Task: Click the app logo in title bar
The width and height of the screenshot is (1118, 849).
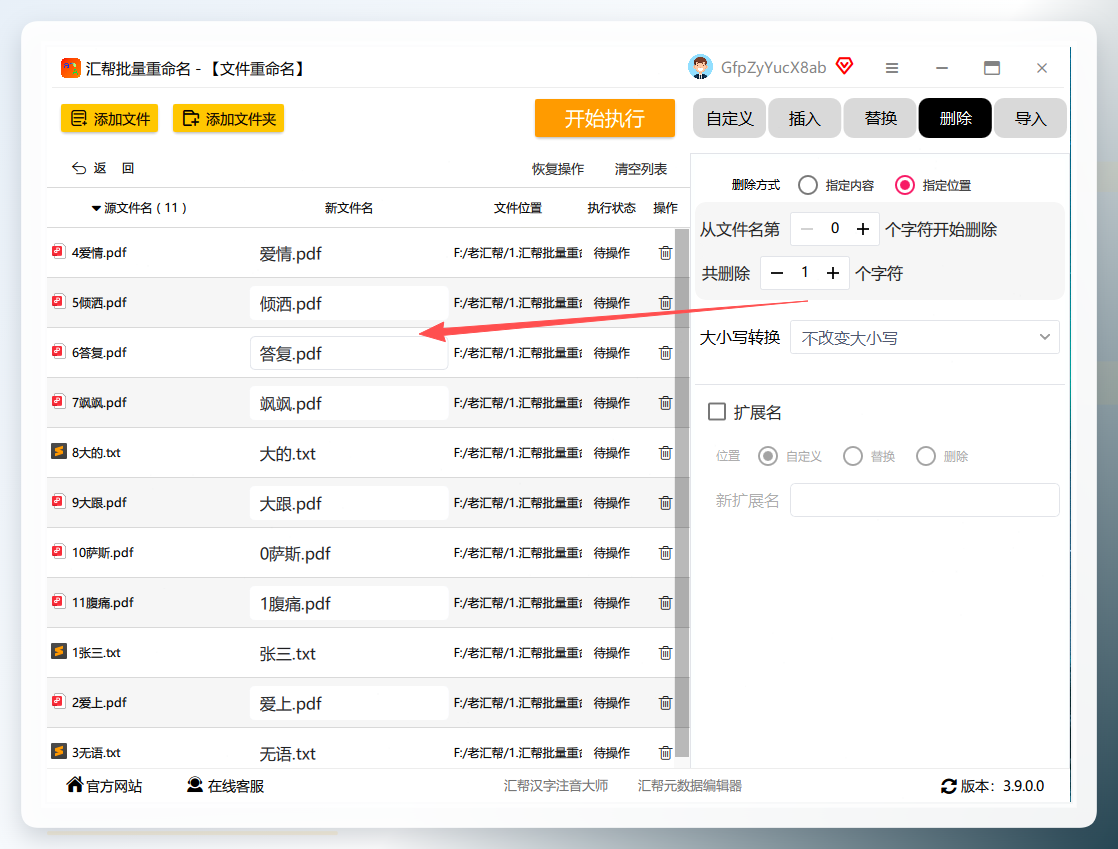Action: 71,68
